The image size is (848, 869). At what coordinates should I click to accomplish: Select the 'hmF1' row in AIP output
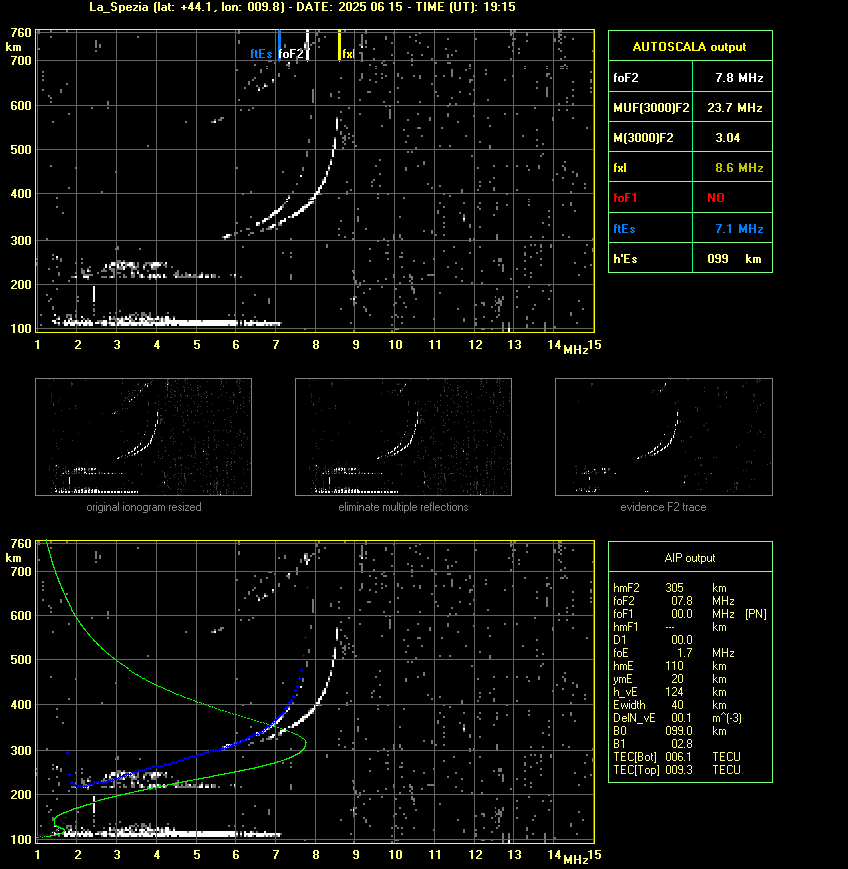pyautogui.click(x=670, y=627)
